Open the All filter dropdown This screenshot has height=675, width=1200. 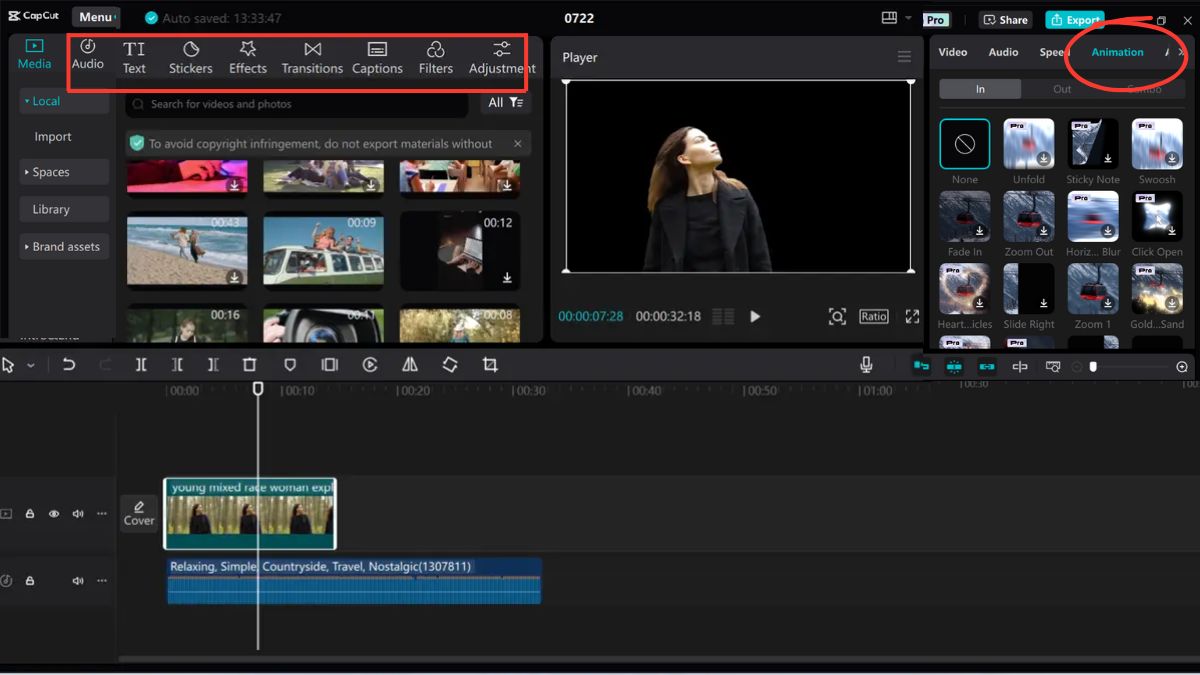(x=505, y=103)
